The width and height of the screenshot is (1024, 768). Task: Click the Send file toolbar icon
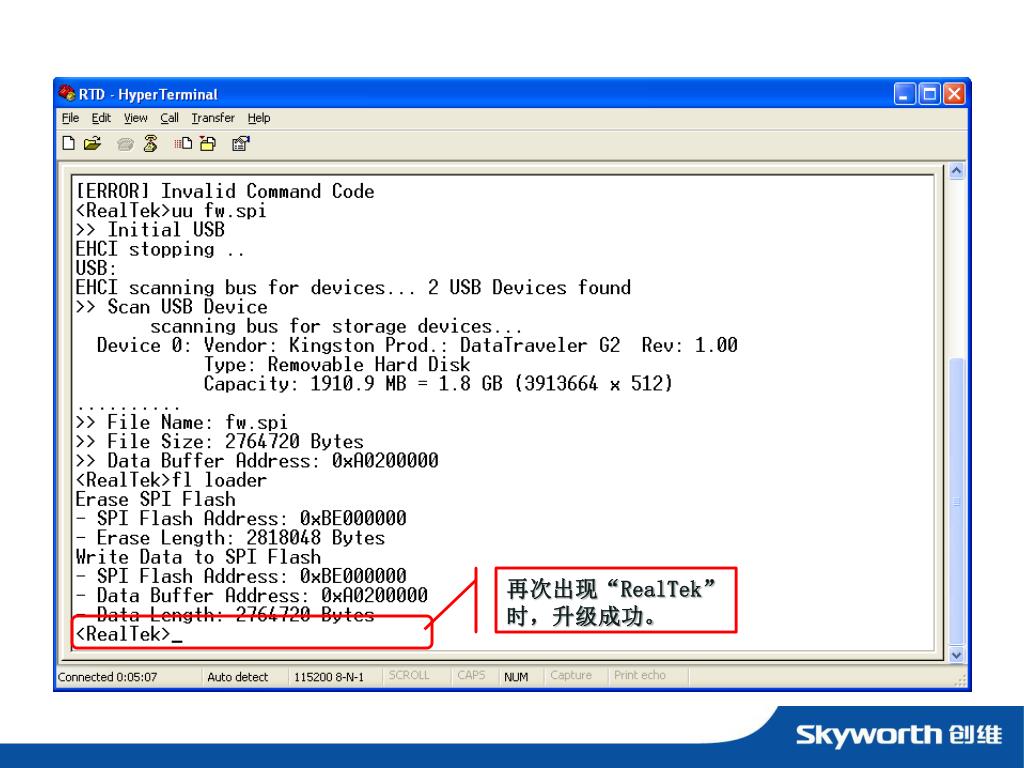tap(183, 143)
